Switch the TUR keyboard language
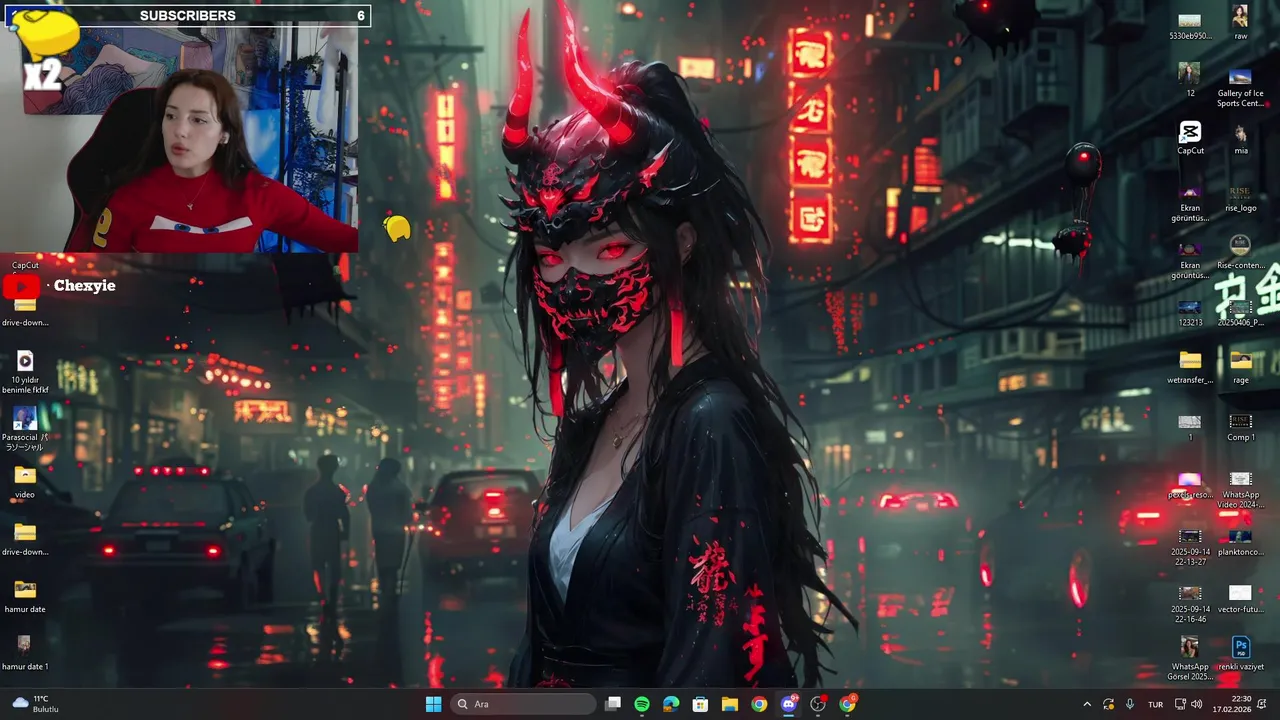 [x=1156, y=704]
